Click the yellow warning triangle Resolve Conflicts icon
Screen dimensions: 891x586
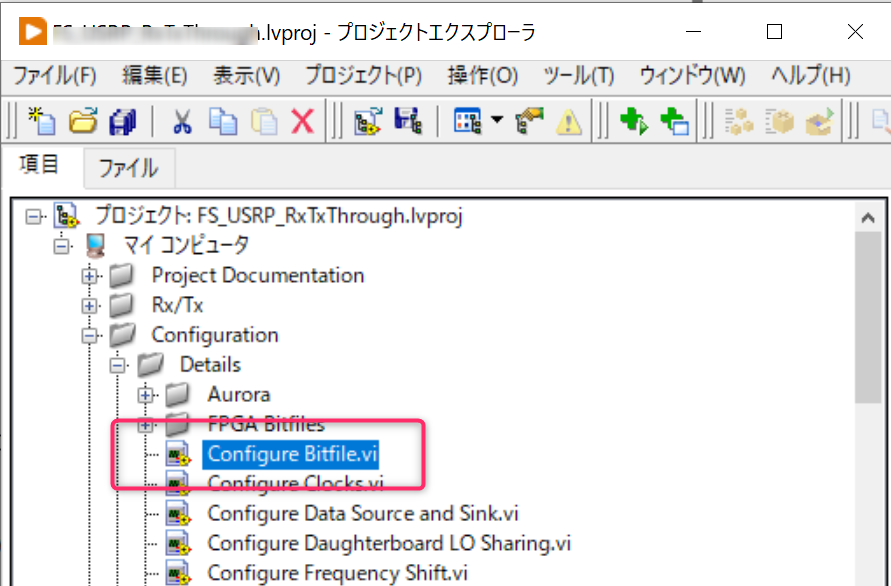tap(569, 121)
